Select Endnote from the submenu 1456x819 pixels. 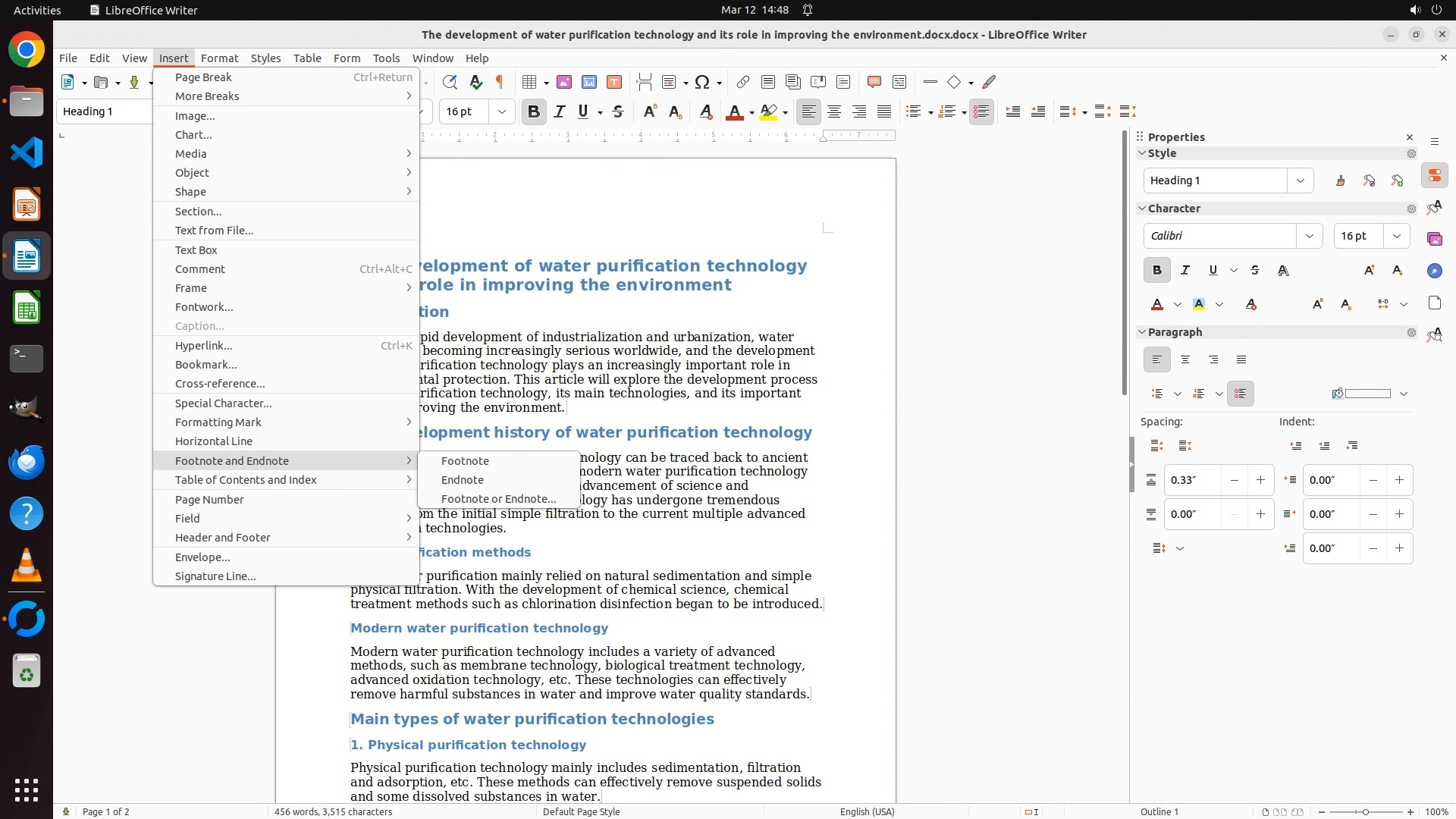462,480
